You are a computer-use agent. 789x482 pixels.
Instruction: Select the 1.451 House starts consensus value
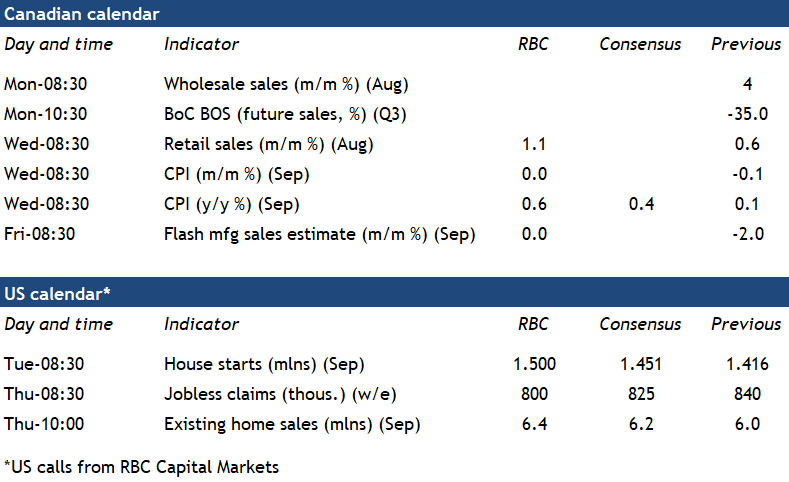point(640,363)
